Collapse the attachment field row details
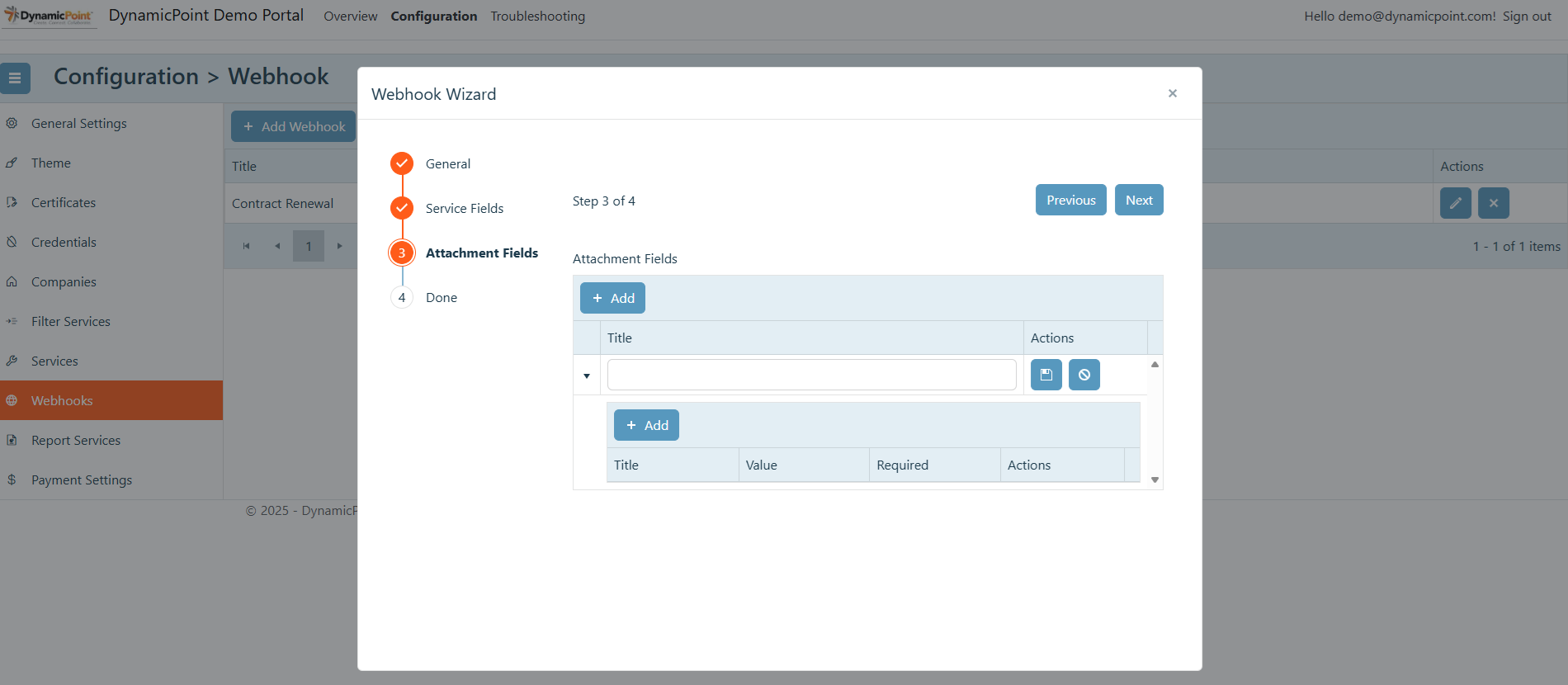This screenshot has width=1568, height=685. 587,376
